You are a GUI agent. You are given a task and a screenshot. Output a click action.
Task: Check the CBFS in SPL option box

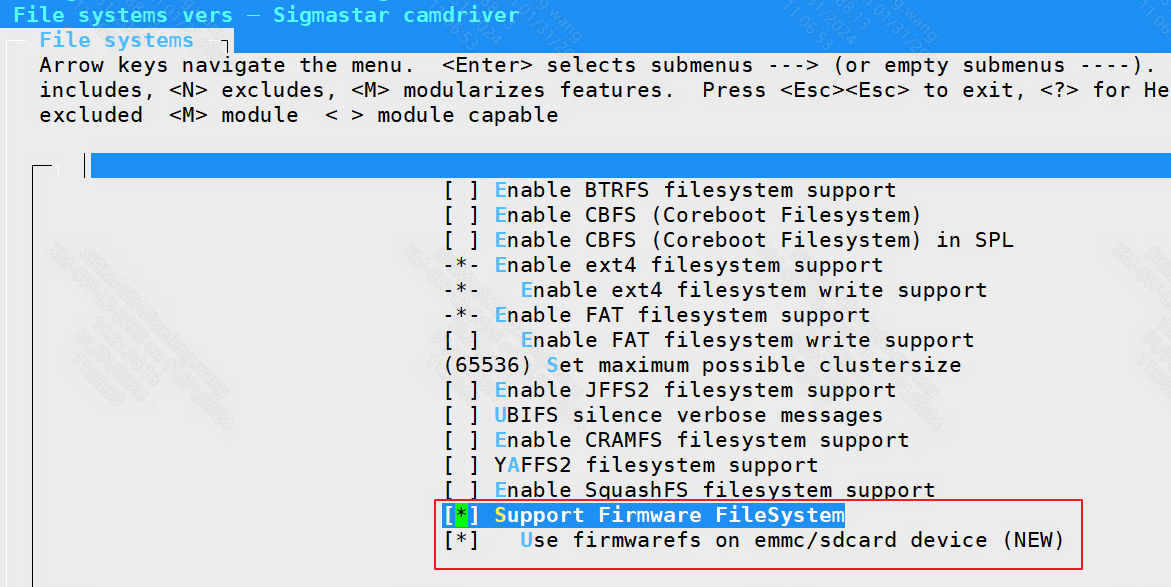[x=461, y=240]
